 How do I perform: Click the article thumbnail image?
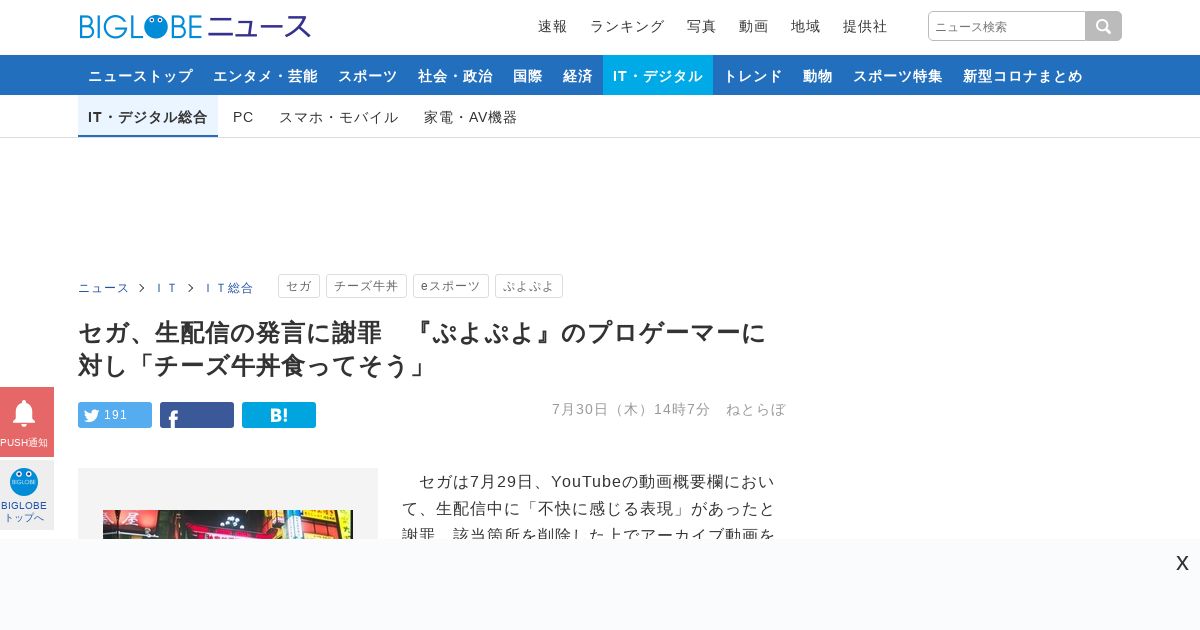pos(228,524)
